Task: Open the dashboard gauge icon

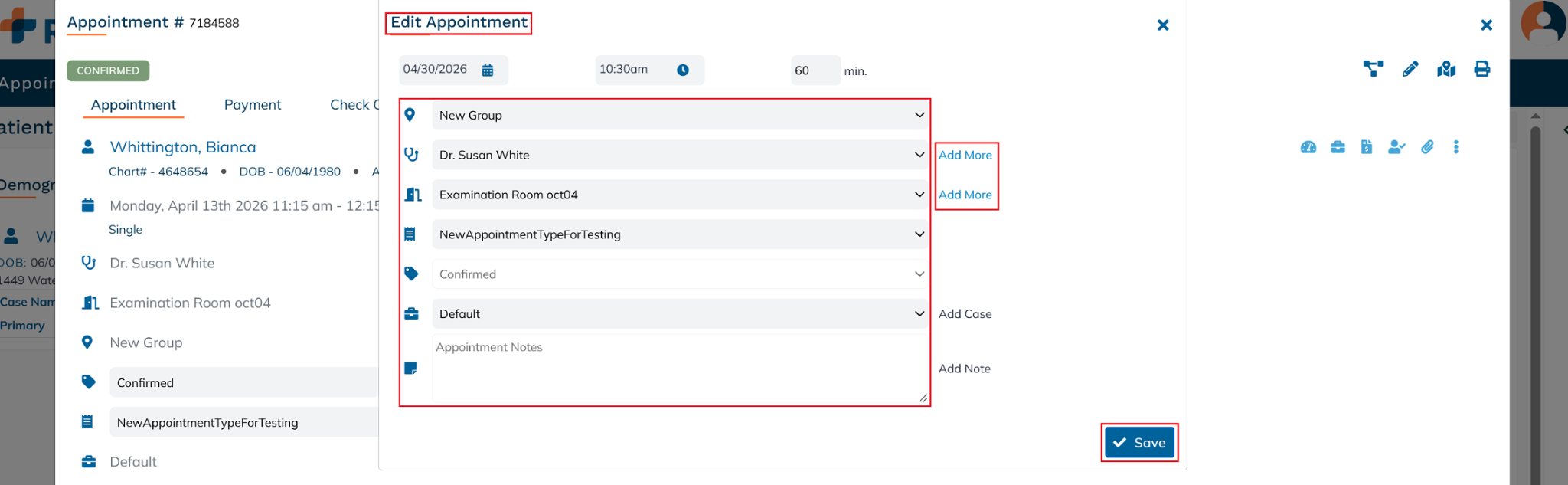Action: click(x=1308, y=147)
